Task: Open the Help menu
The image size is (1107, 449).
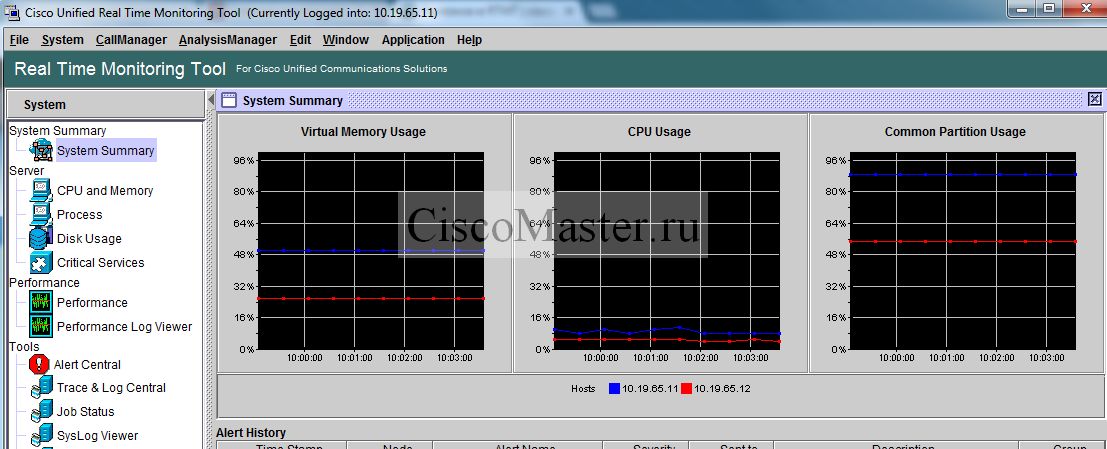Action: 469,40
